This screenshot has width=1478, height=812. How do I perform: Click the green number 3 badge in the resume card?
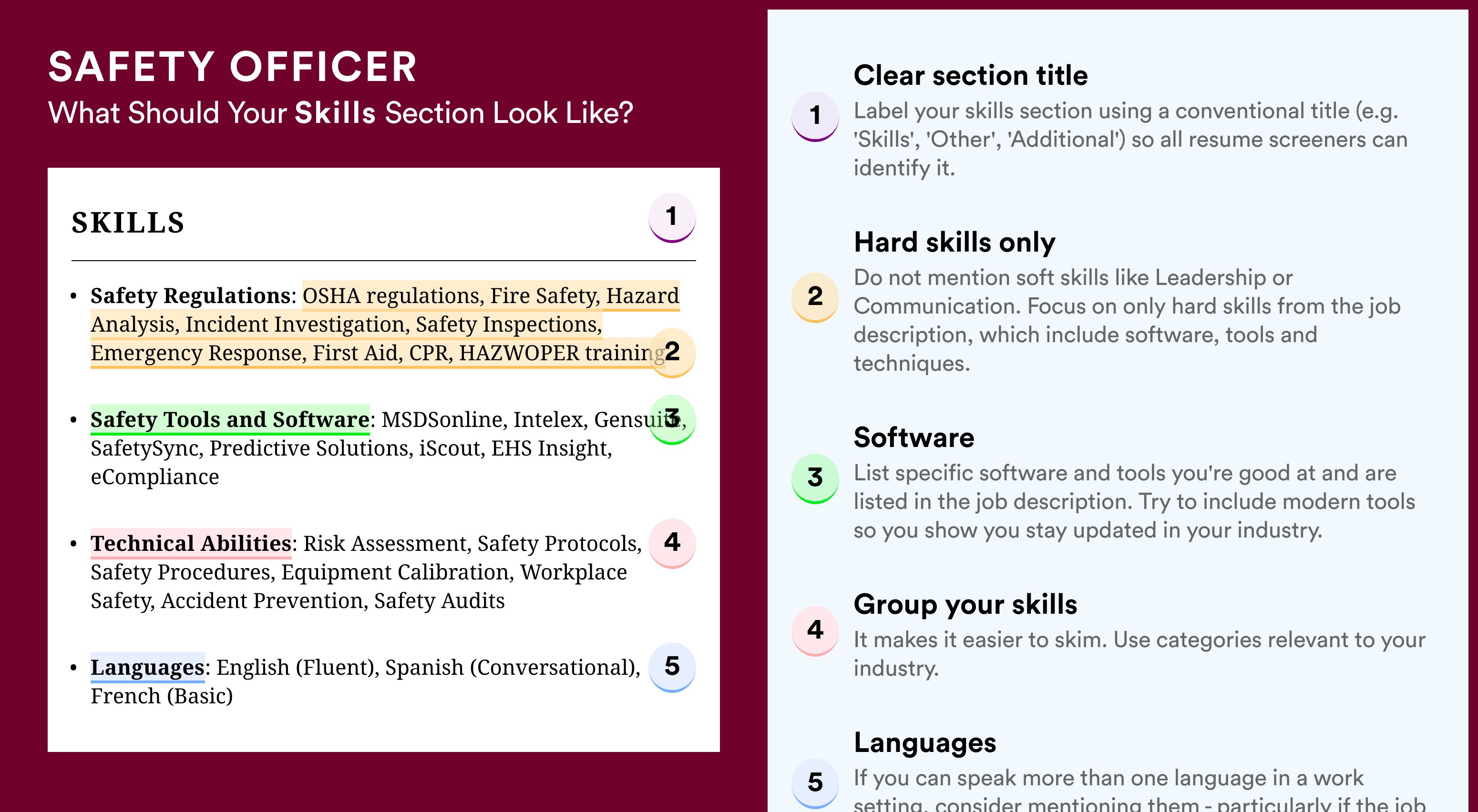click(x=672, y=419)
